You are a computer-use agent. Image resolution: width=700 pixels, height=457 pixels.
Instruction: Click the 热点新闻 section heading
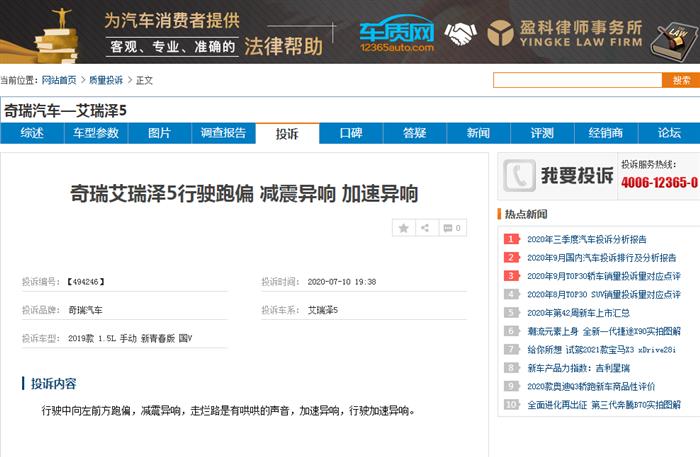click(x=526, y=214)
